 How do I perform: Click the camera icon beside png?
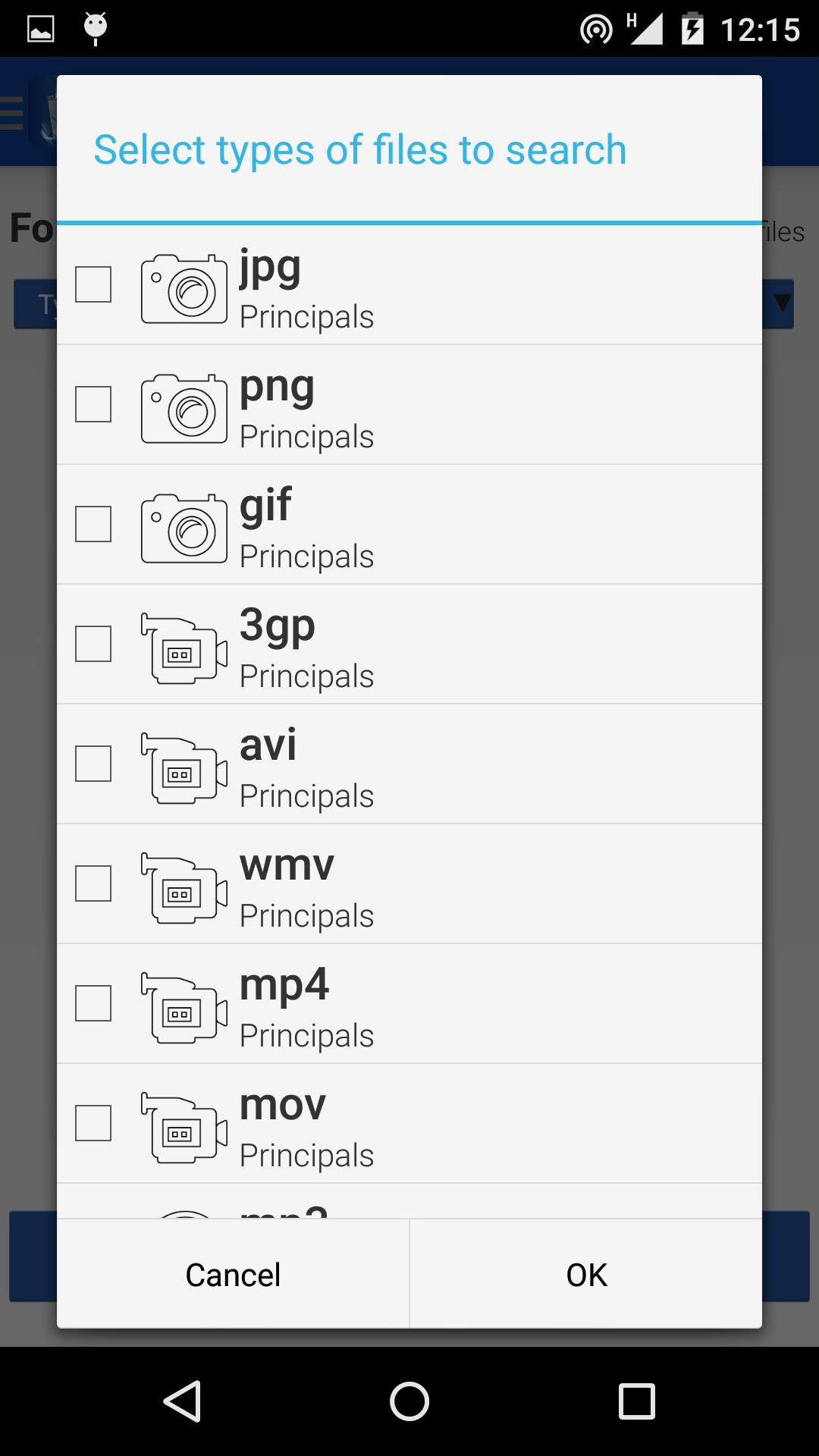tap(184, 409)
